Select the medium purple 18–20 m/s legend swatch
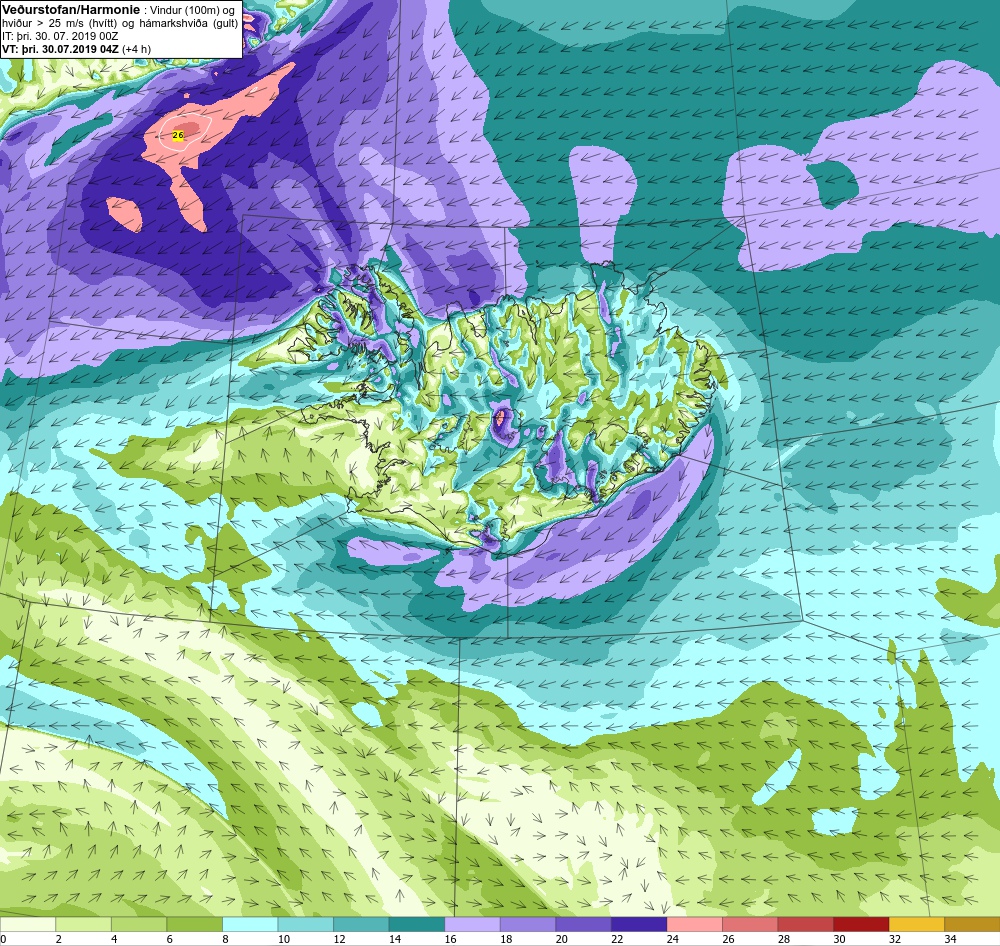Screen dimensions: 1000x946 click(x=527, y=924)
